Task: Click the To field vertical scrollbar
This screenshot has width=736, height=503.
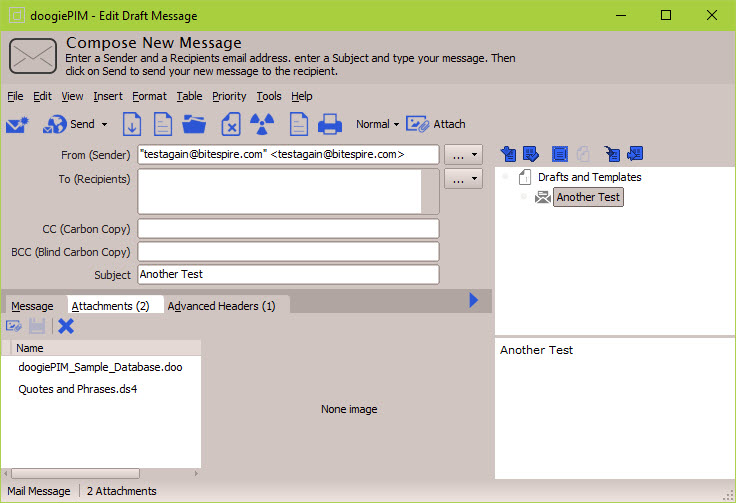Action: click(429, 191)
